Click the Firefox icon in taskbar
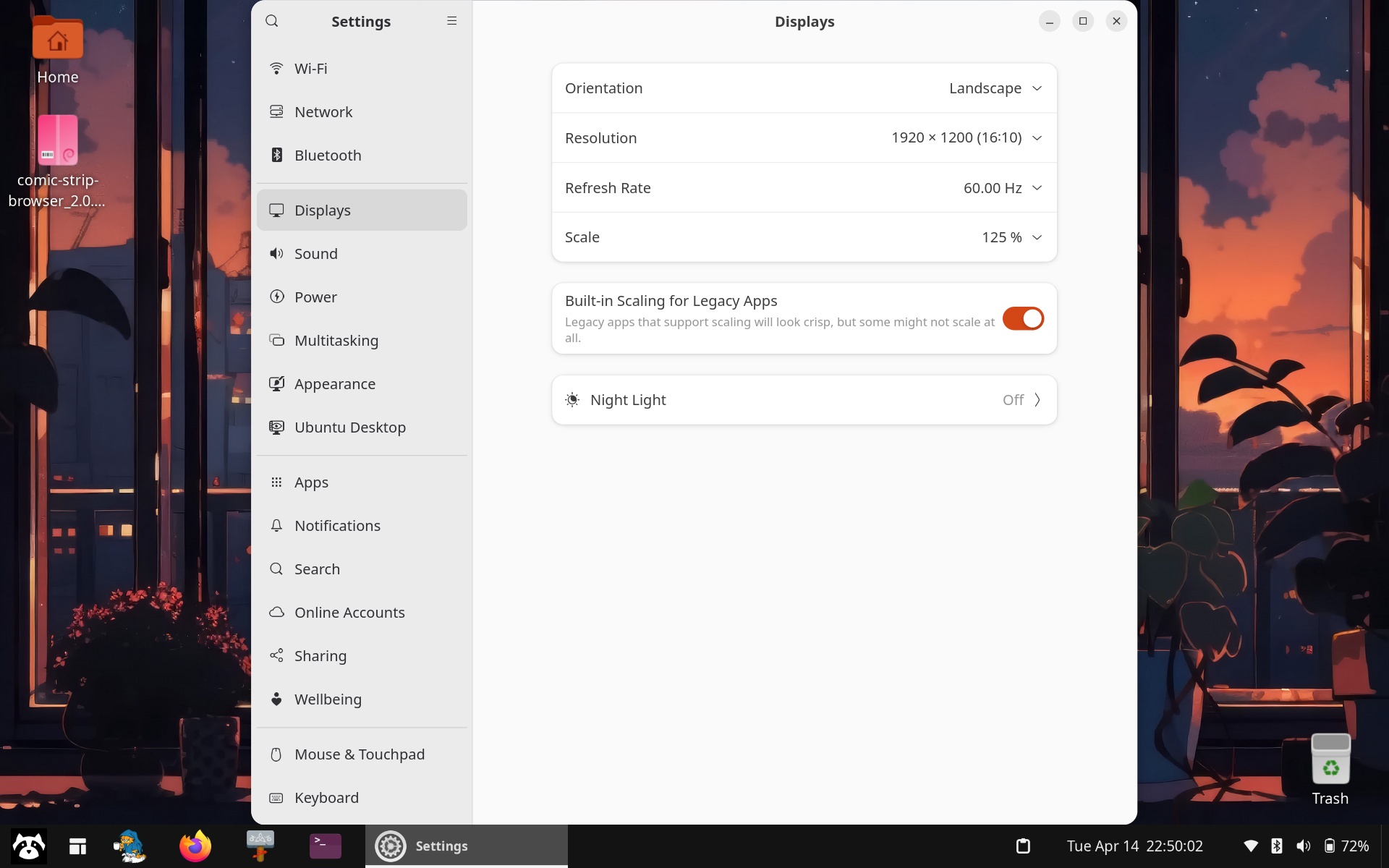1389x868 pixels. pos(195,846)
